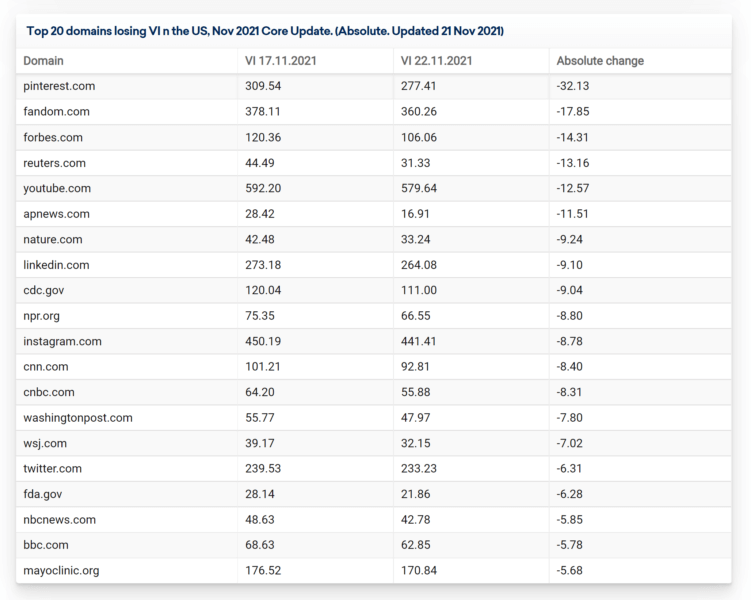
Task: Select apnews.com in the table
Action: pos(57,214)
